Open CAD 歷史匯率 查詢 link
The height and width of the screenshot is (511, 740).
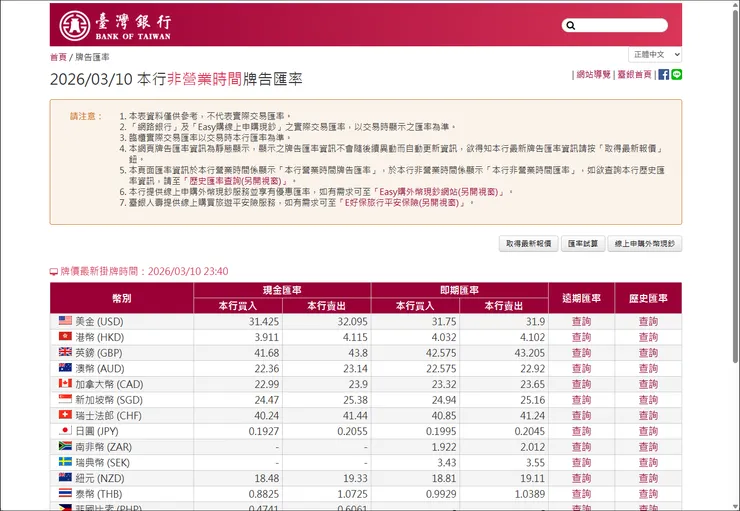click(x=648, y=384)
